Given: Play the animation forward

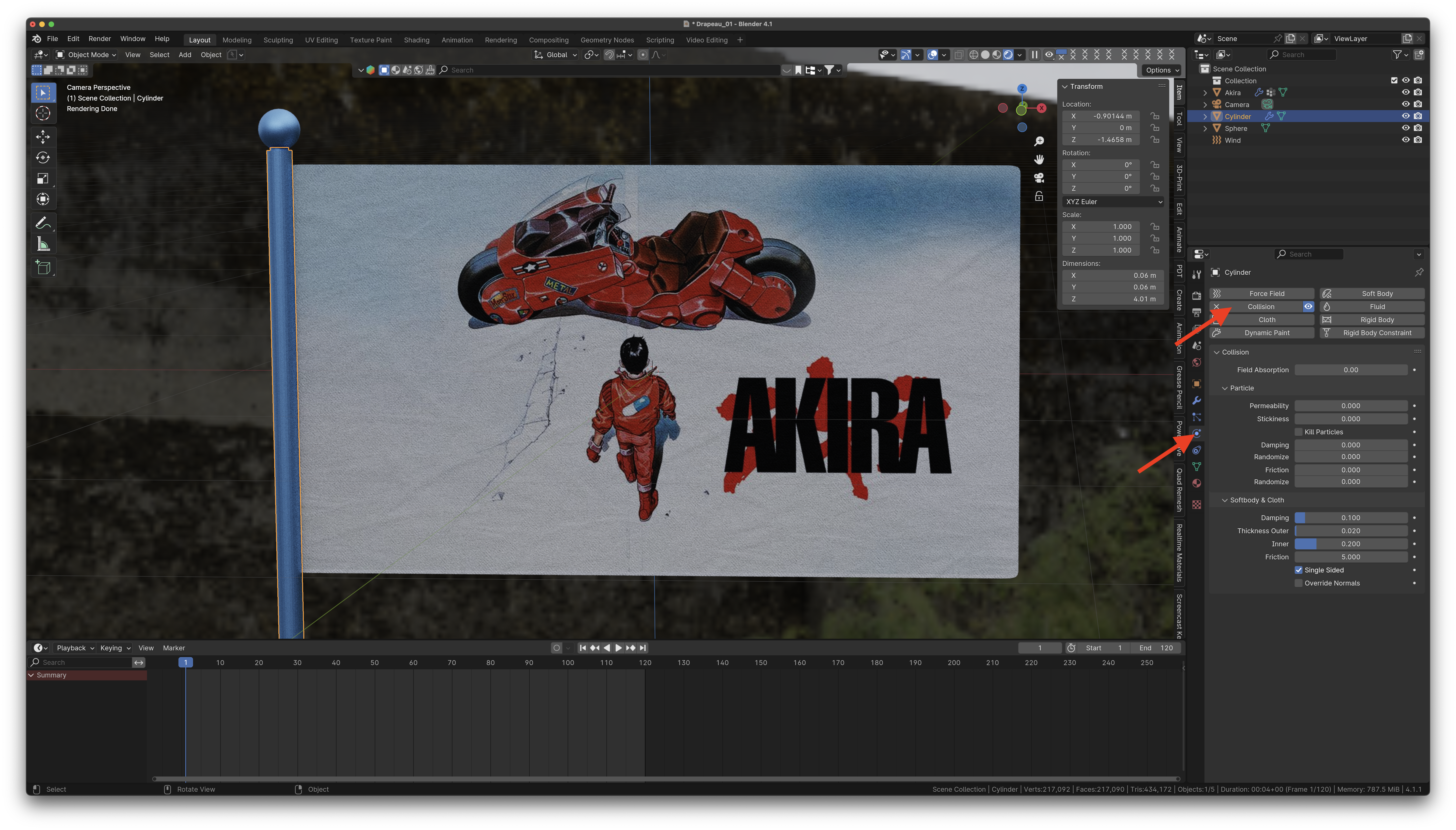Looking at the screenshot, I should [x=619, y=648].
